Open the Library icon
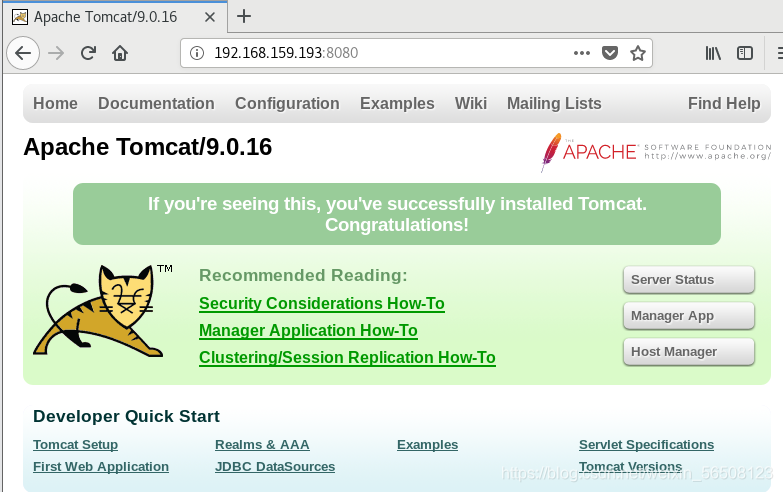This screenshot has width=783, height=492. click(x=713, y=53)
